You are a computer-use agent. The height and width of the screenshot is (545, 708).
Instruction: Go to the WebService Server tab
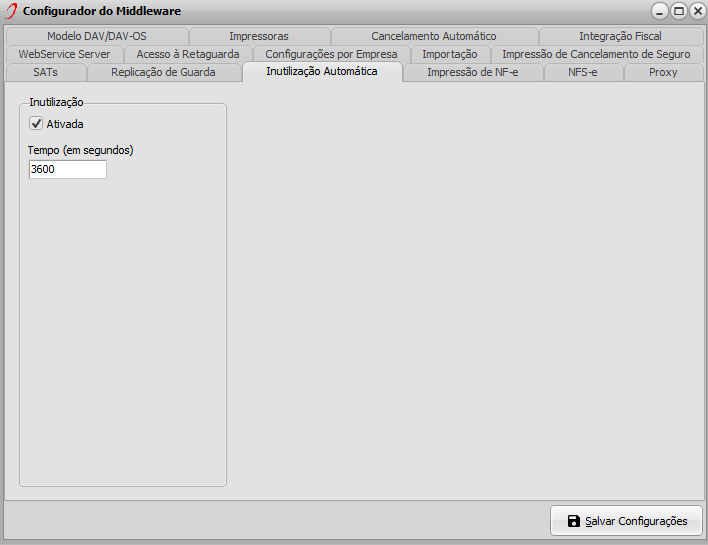coord(64,54)
